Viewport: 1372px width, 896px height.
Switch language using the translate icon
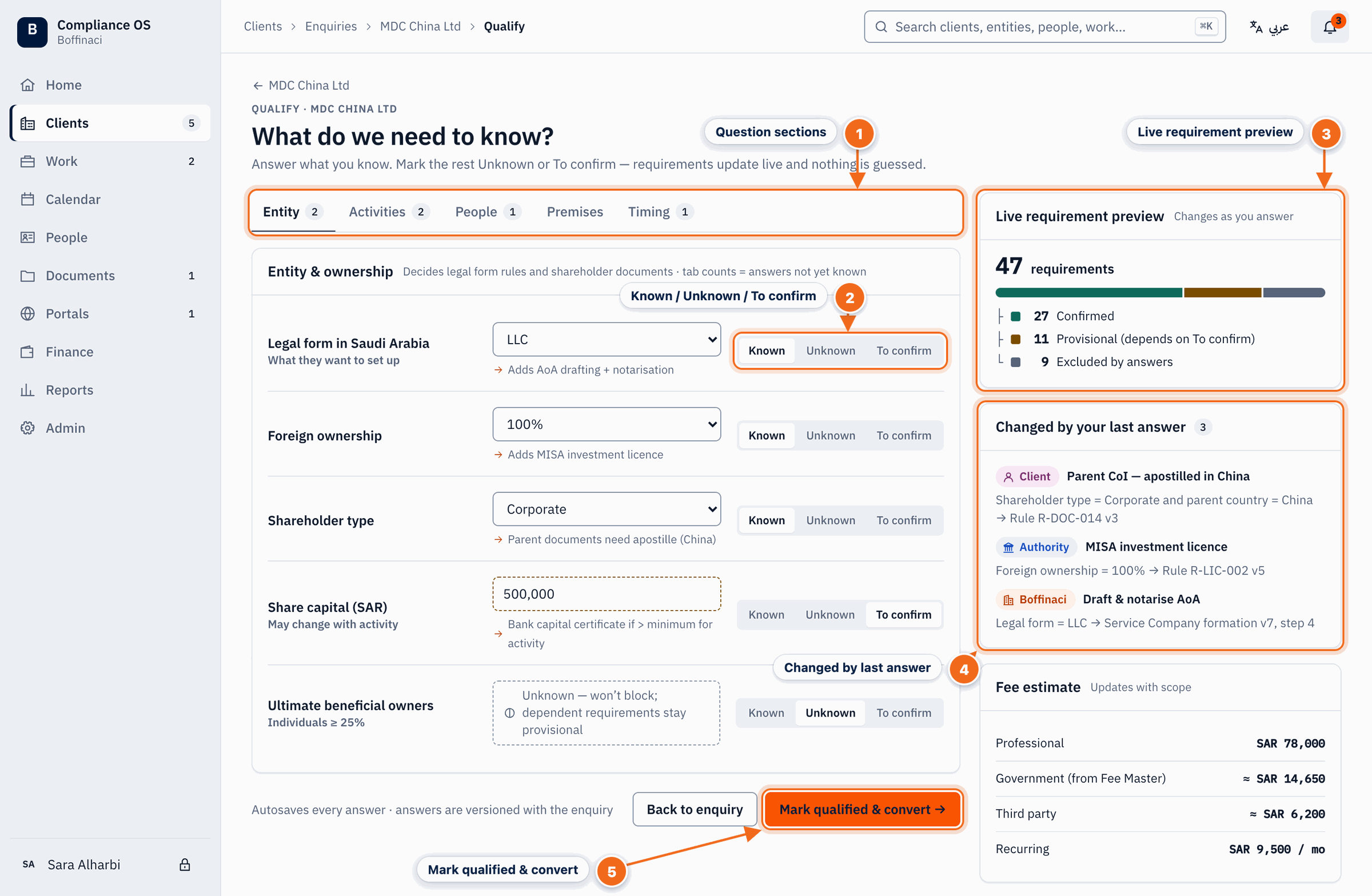coord(1256,26)
